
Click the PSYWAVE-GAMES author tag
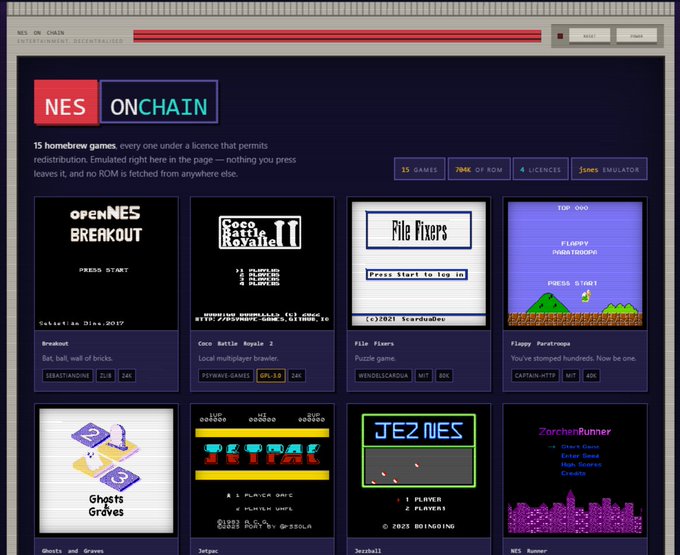coord(226,375)
